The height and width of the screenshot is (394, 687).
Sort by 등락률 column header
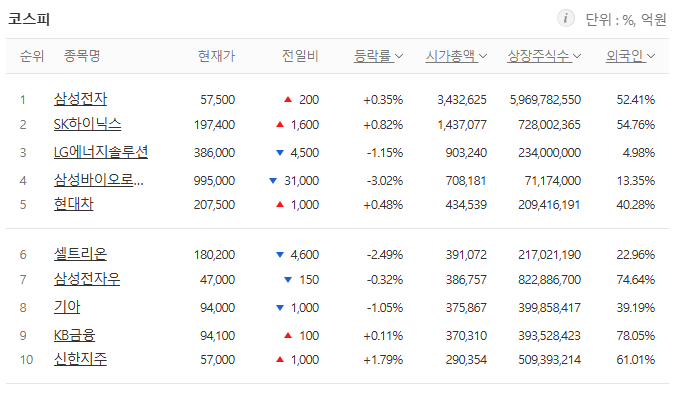372,56
